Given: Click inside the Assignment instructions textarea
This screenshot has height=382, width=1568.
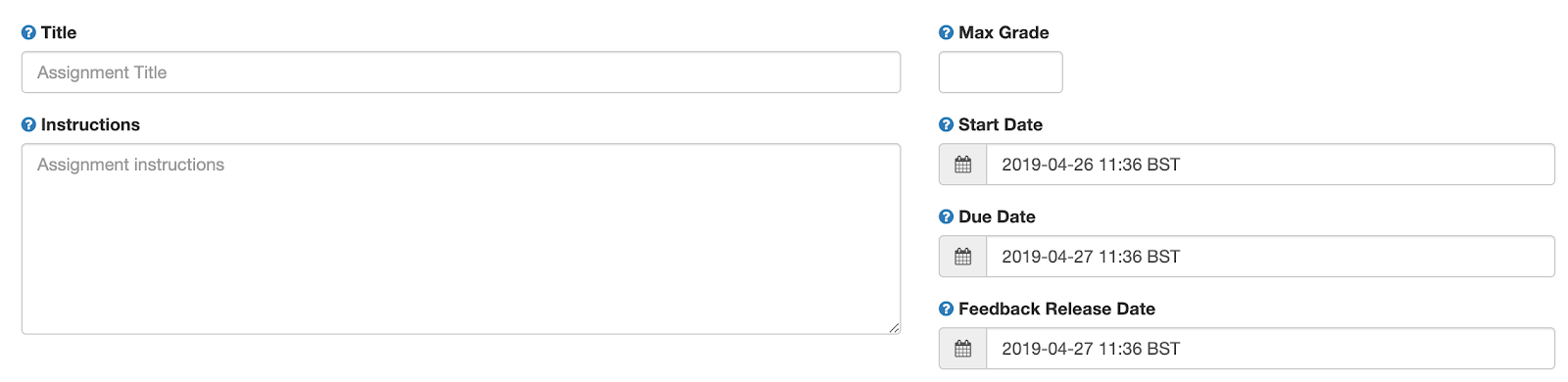Looking at the screenshot, I should (461, 239).
